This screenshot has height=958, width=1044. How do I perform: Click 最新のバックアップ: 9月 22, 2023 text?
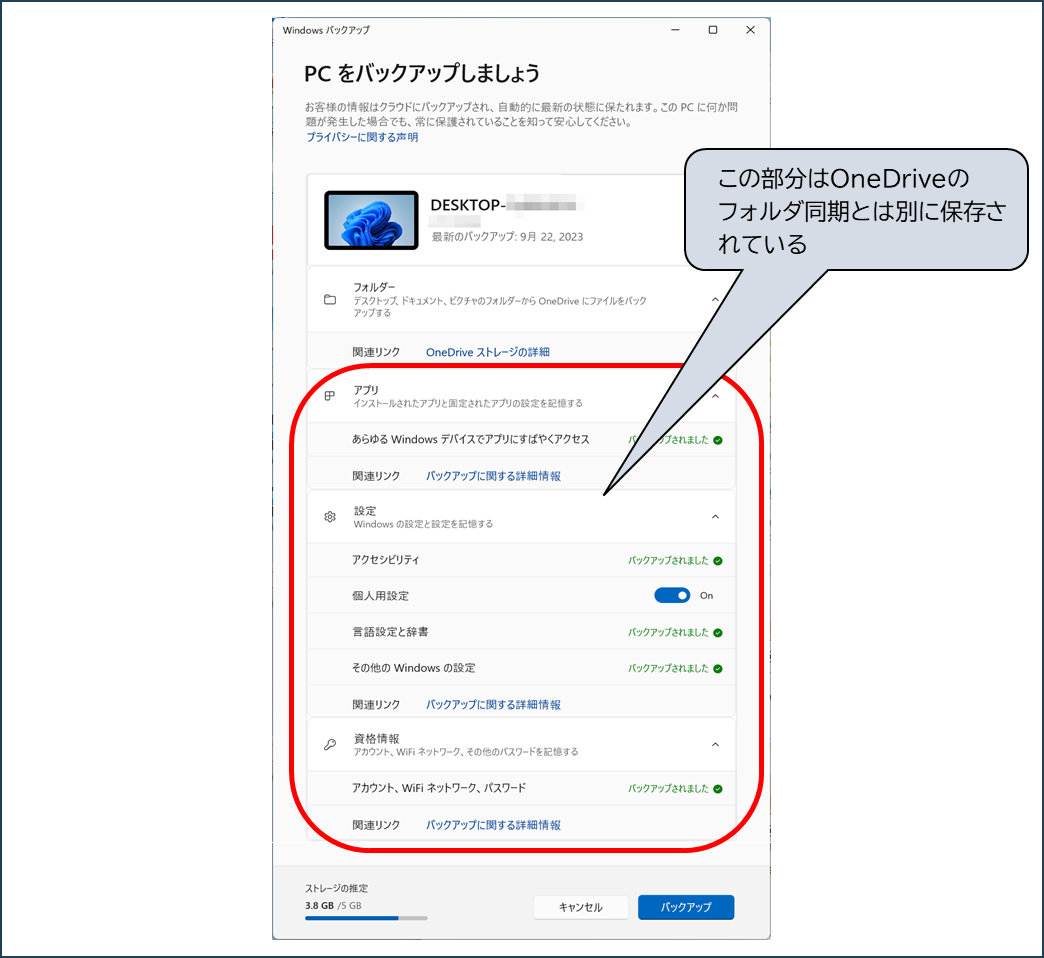coord(507,237)
